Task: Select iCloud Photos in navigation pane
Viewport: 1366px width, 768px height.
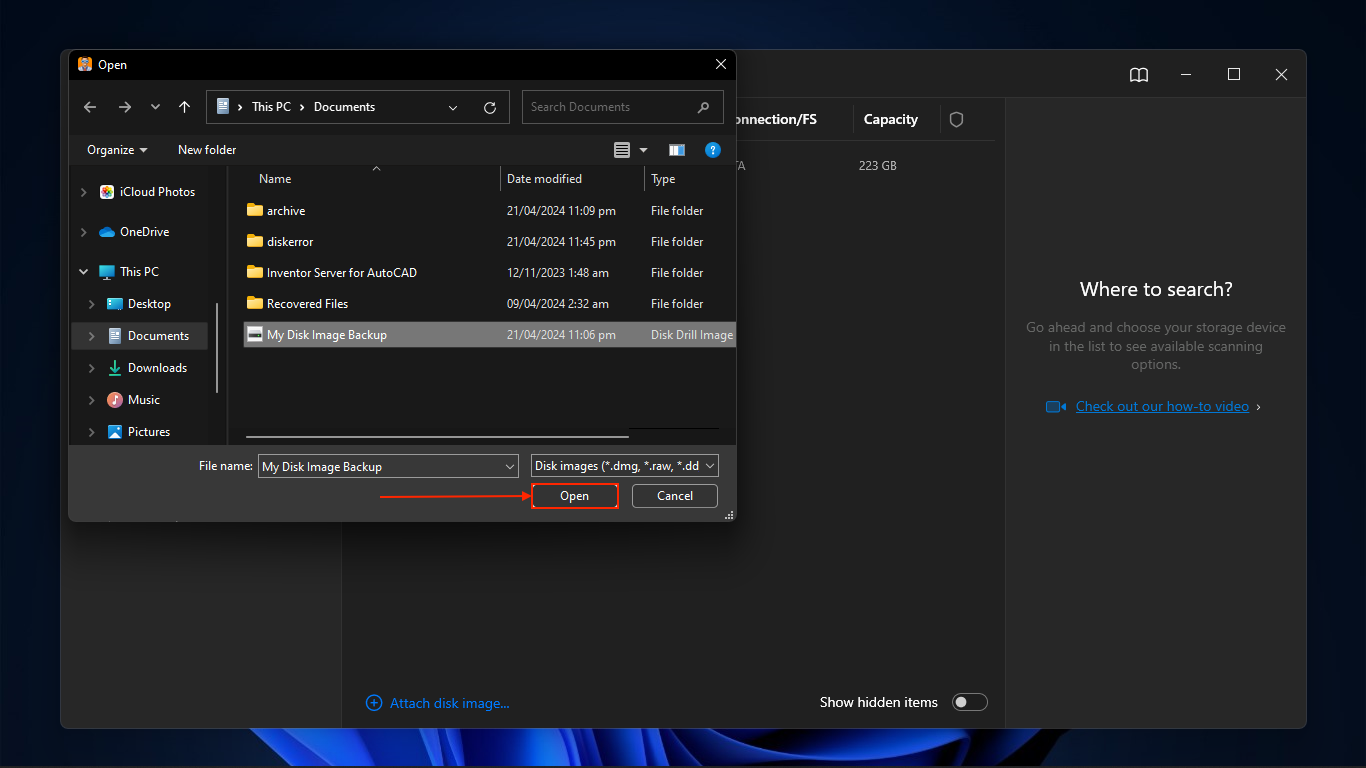Action: 147,192
